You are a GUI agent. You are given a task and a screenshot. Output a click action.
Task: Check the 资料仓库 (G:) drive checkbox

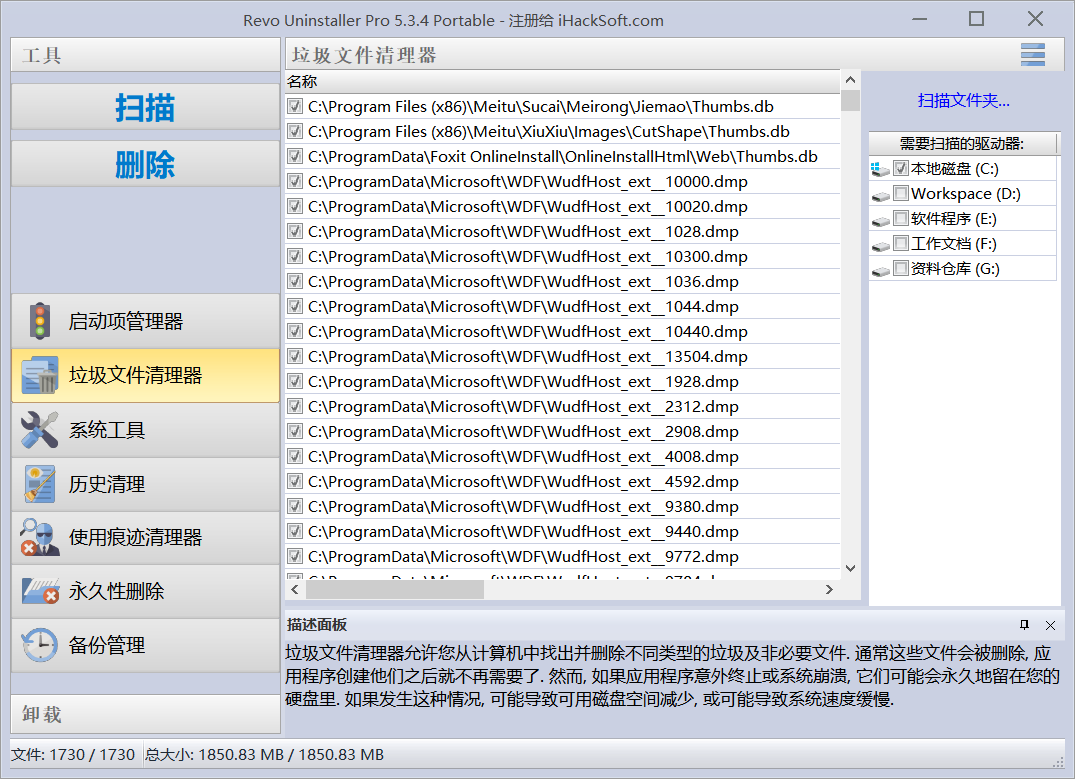(x=901, y=268)
